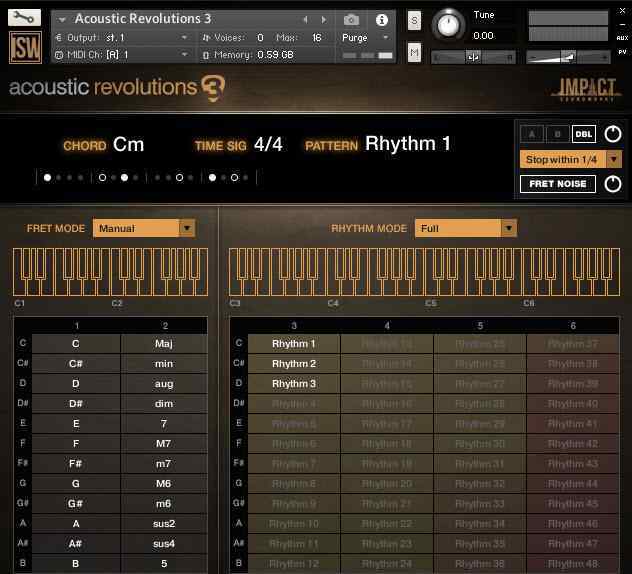Viewport: 632px width, 574px height.
Task: Select root note C# in column 1
Action: tap(76, 364)
